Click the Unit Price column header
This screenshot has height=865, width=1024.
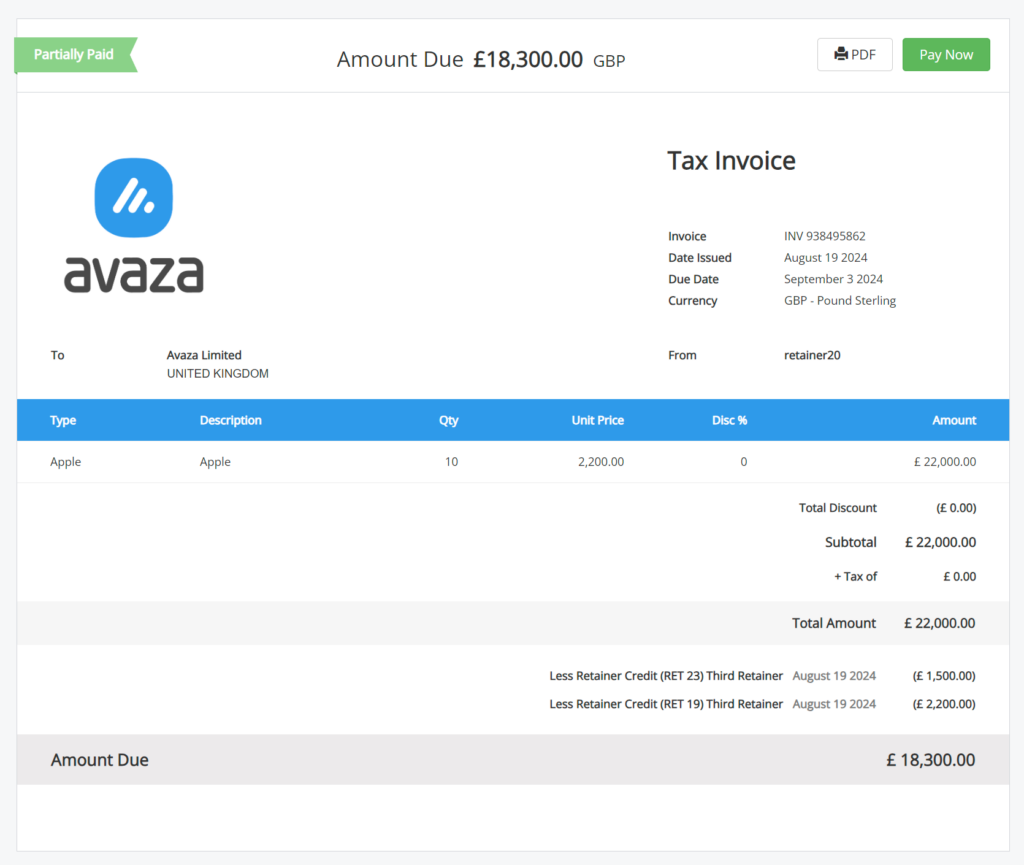598,420
